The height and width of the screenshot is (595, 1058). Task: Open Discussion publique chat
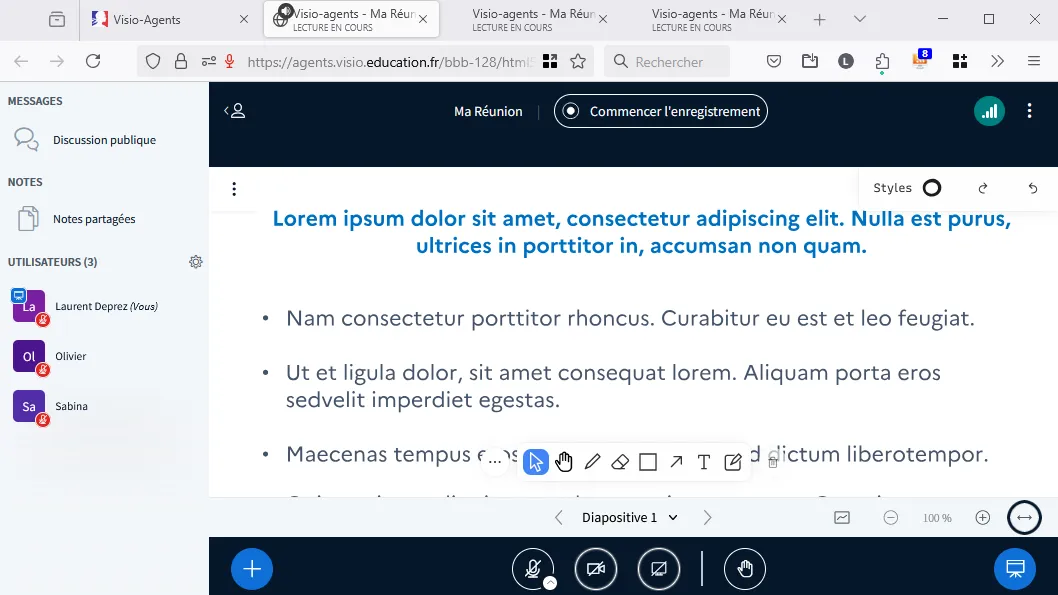(105, 140)
